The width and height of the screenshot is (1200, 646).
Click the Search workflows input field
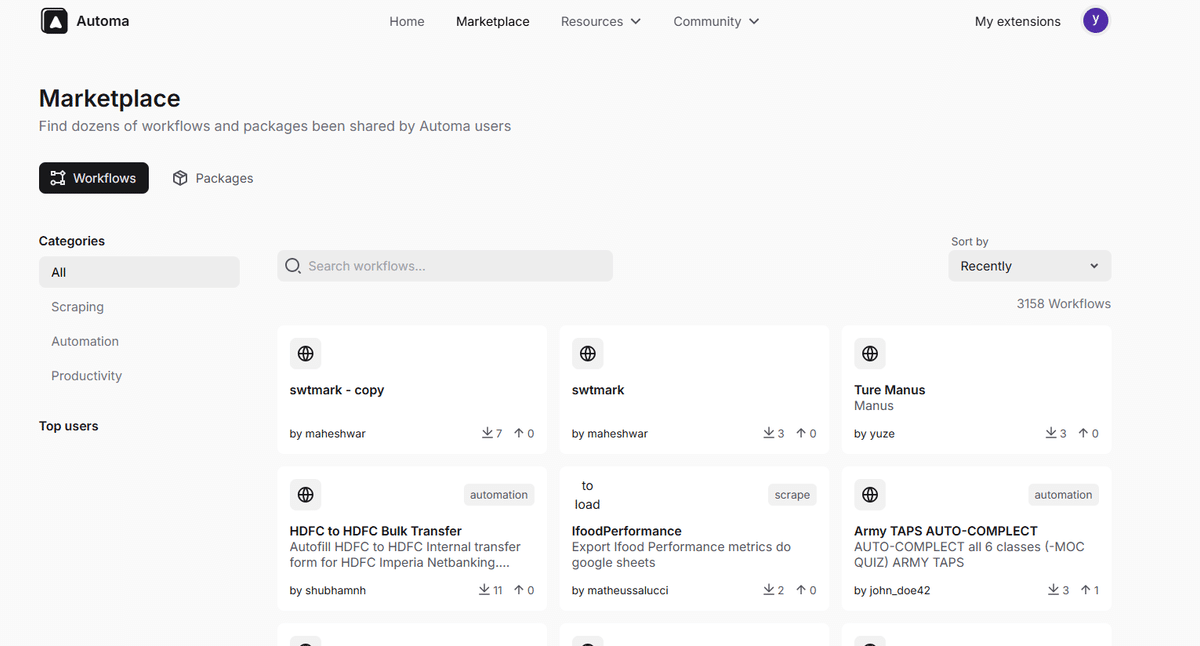pos(455,266)
